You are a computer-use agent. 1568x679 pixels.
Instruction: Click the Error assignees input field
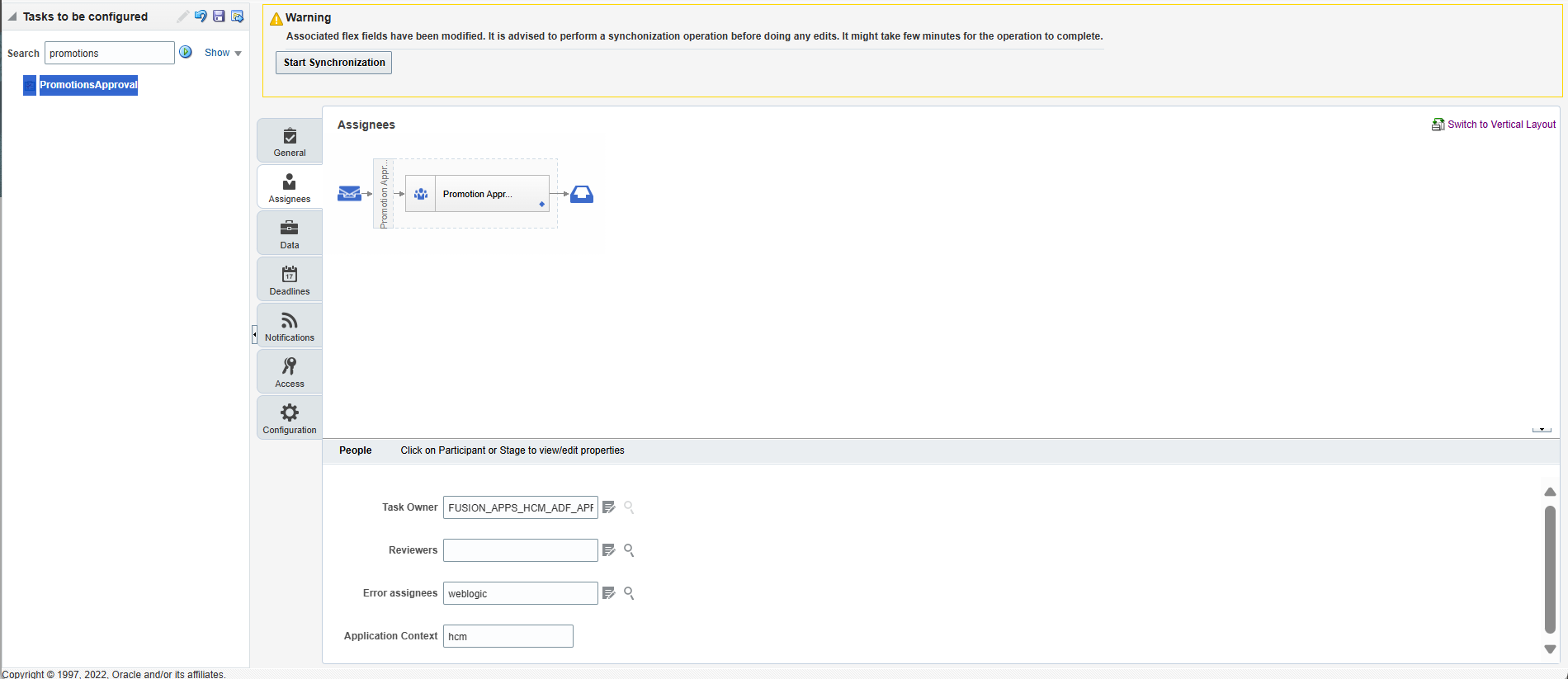(521, 593)
